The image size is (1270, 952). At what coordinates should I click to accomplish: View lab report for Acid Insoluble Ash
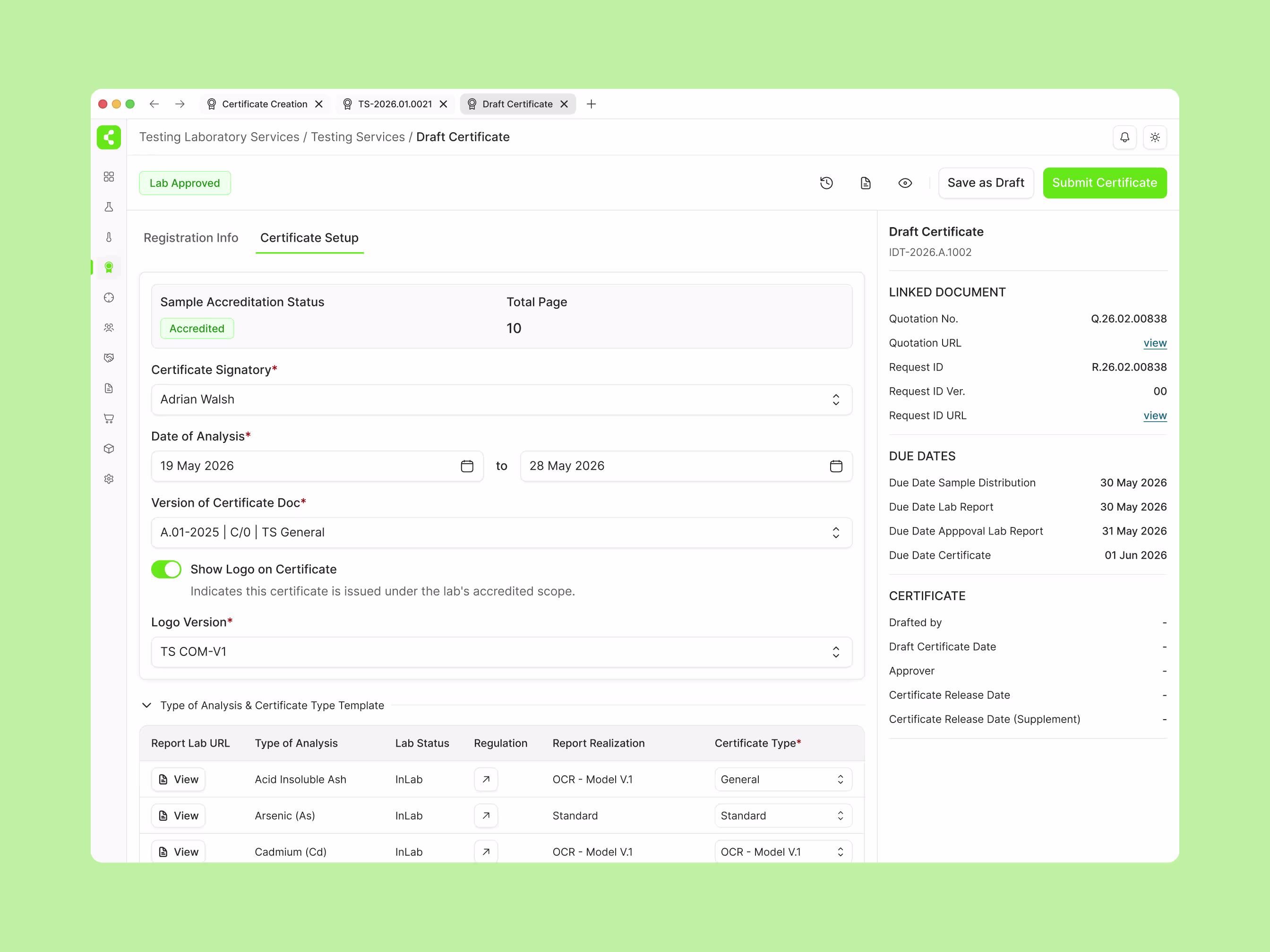(x=179, y=779)
